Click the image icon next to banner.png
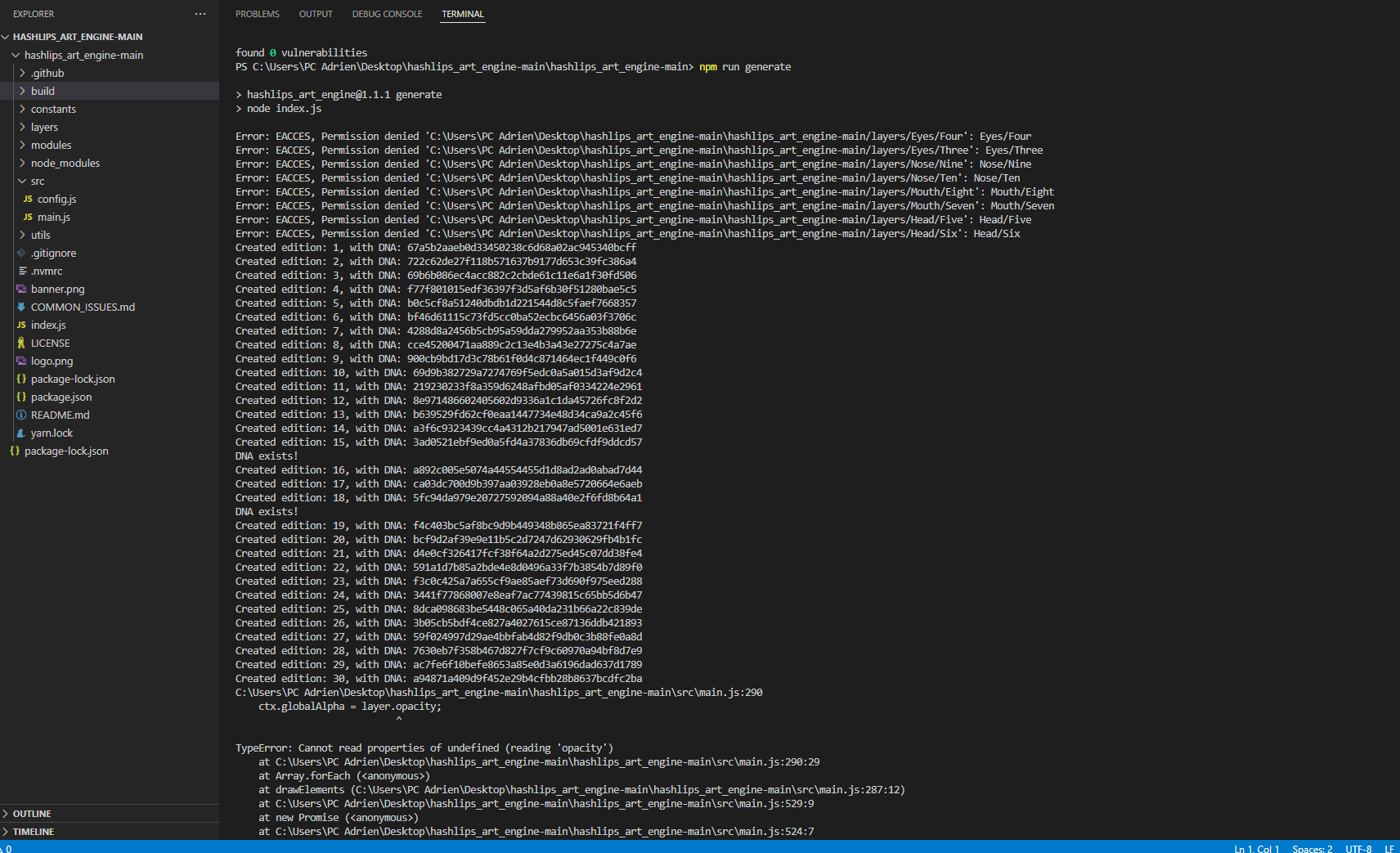 pos(20,289)
